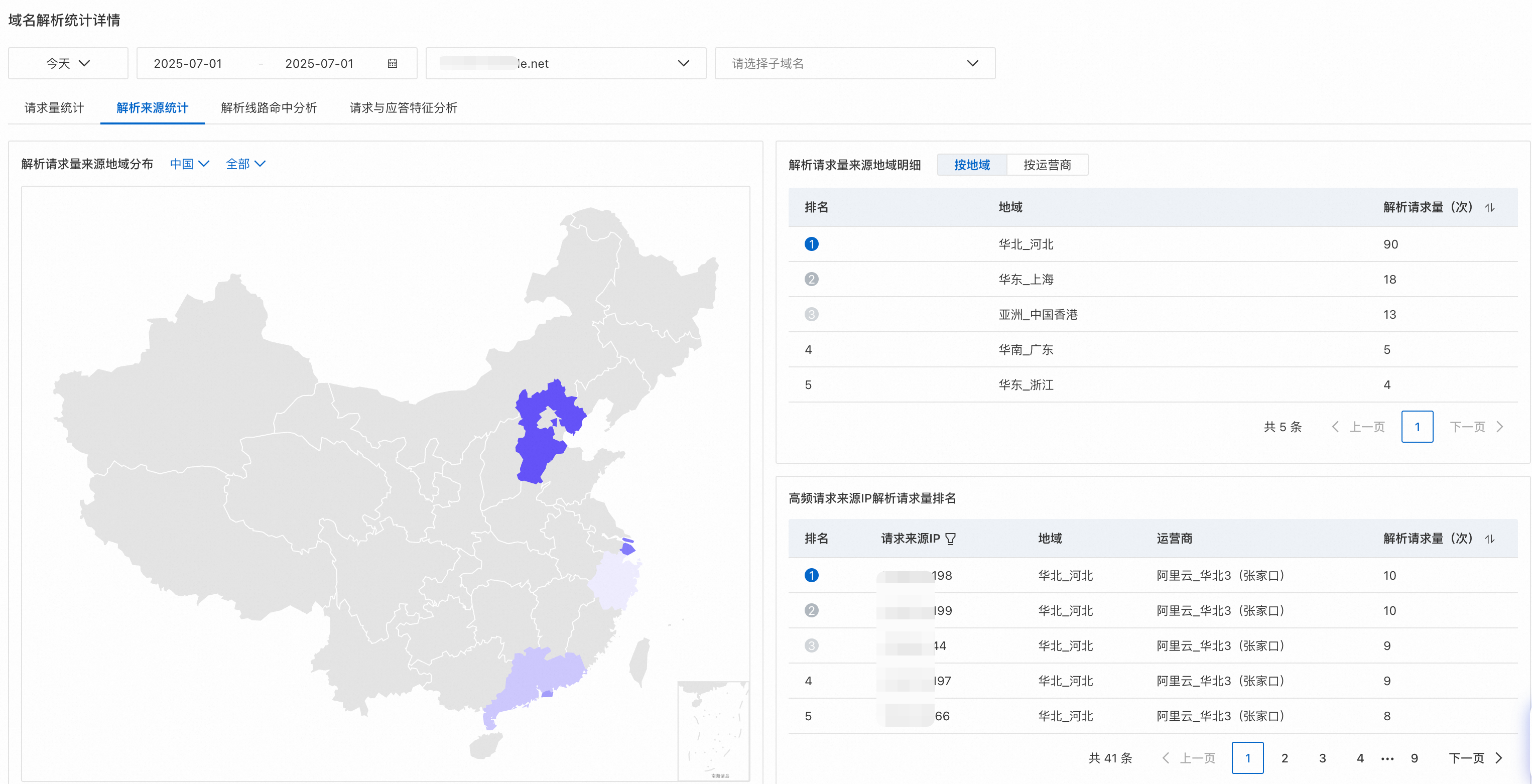
Task: Click the next page arrow in IP ranking
Action: (1499, 758)
